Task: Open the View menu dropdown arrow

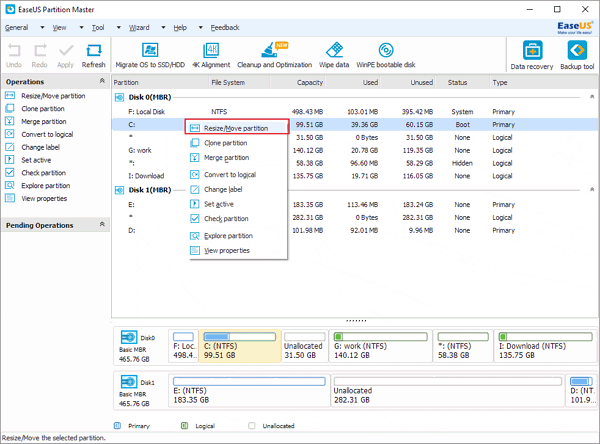Action: tap(81, 28)
